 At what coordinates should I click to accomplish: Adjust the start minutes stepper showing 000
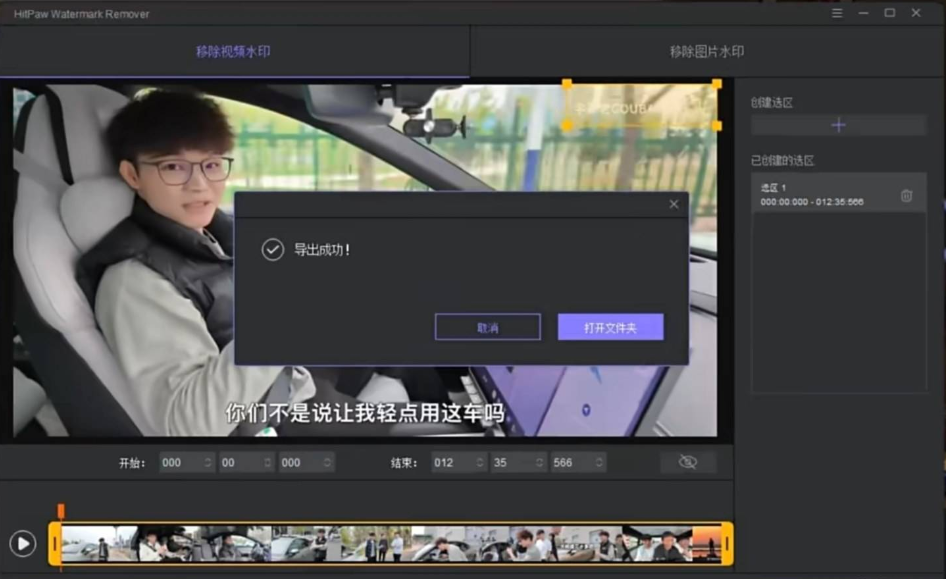tap(209, 463)
